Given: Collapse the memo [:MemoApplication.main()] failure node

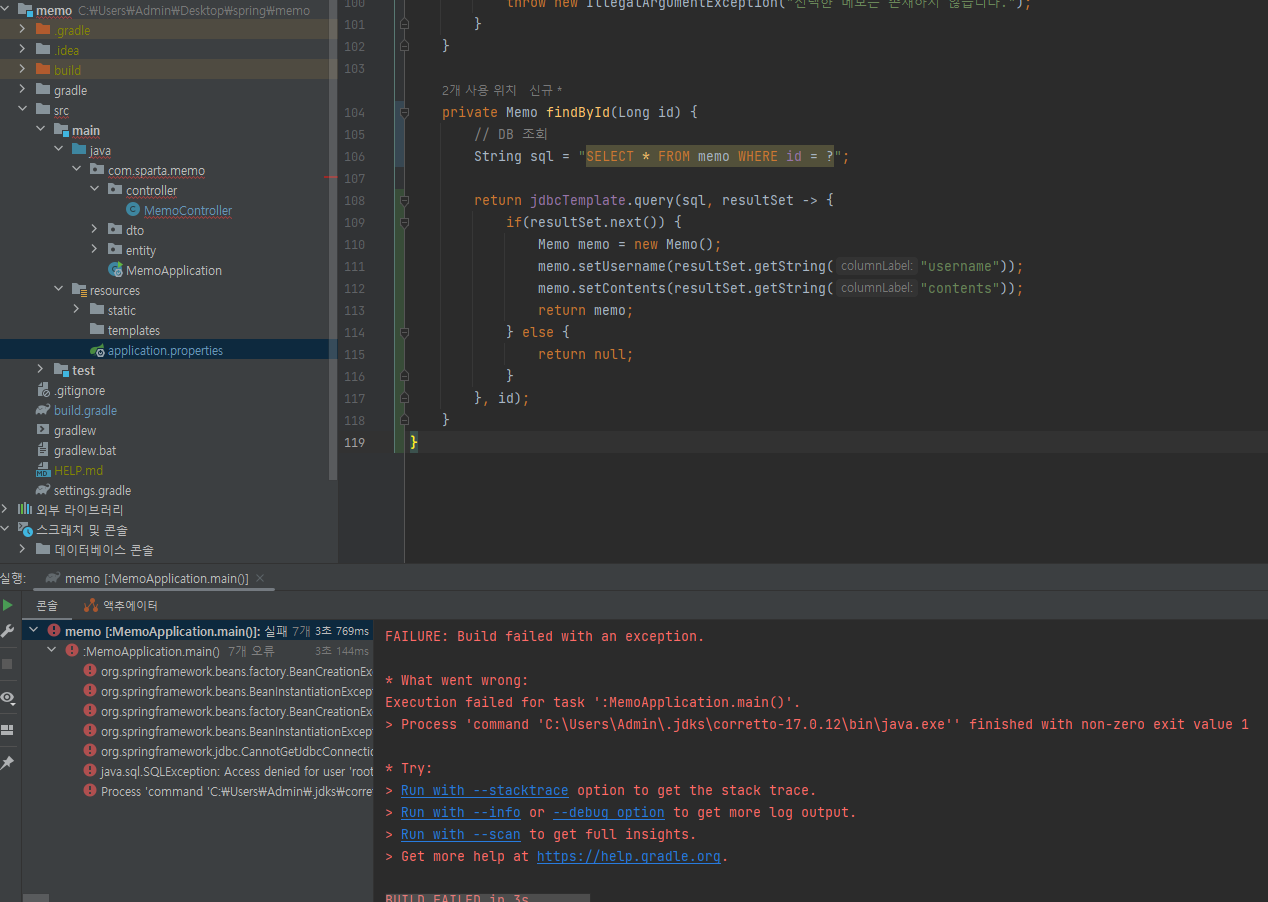Looking at the screenshot, I should [33, 631].
